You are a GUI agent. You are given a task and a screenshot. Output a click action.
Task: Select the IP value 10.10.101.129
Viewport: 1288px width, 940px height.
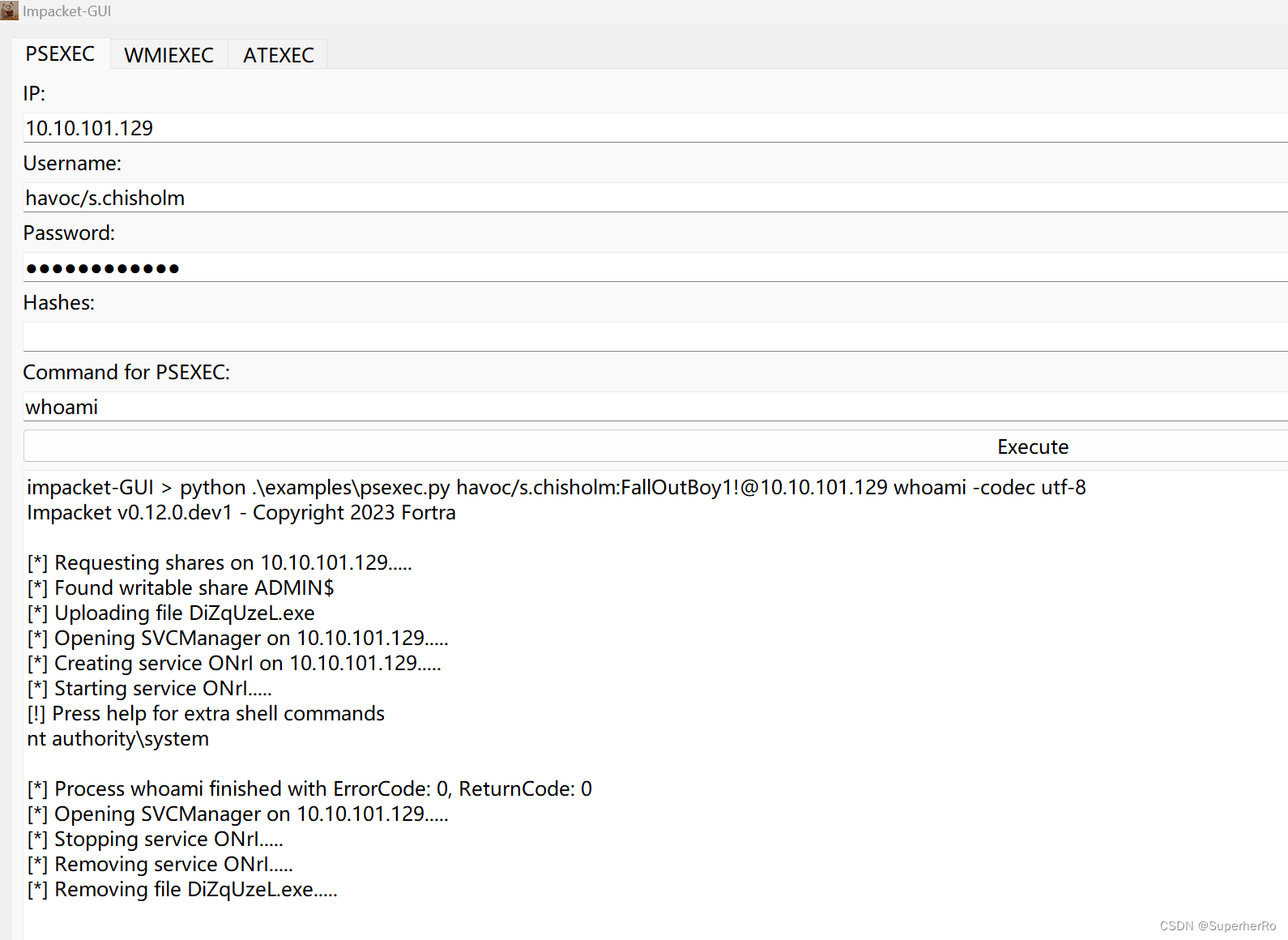[88, 127]
